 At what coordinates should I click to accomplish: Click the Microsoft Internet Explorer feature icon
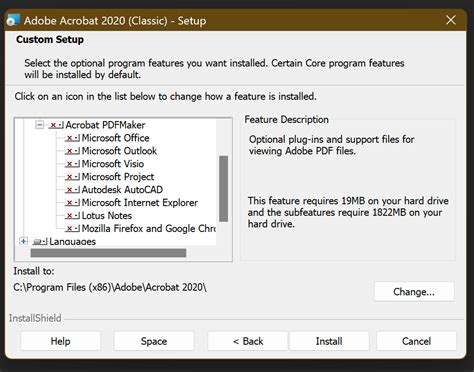[72, 203]
